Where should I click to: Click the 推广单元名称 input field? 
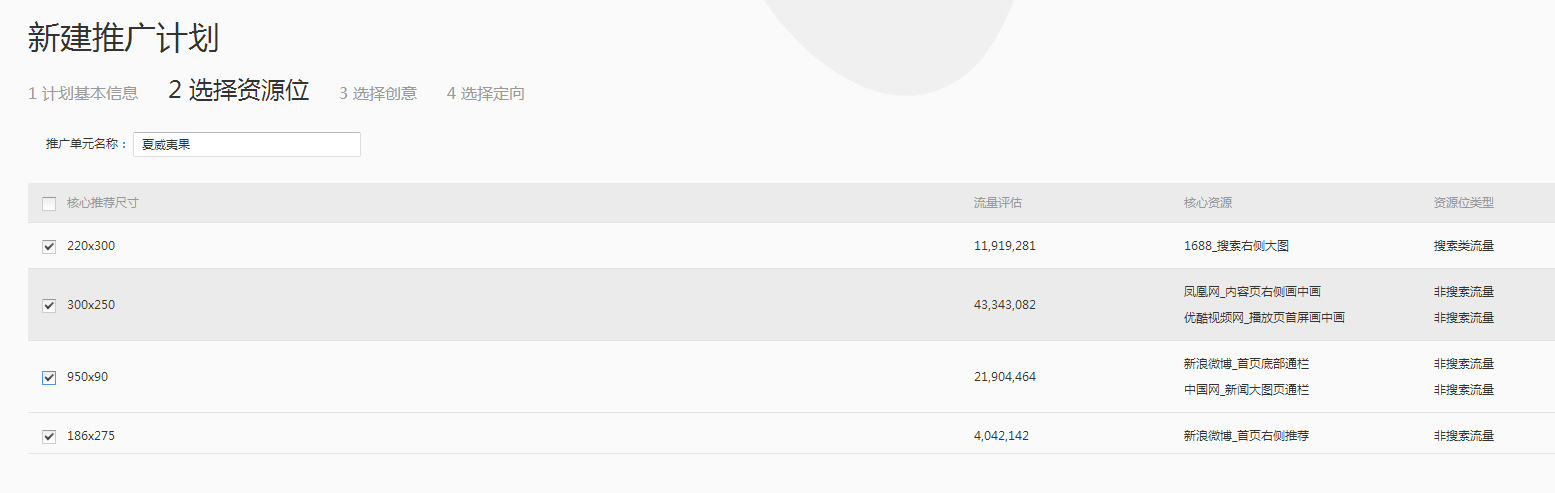tap(246, 144)
